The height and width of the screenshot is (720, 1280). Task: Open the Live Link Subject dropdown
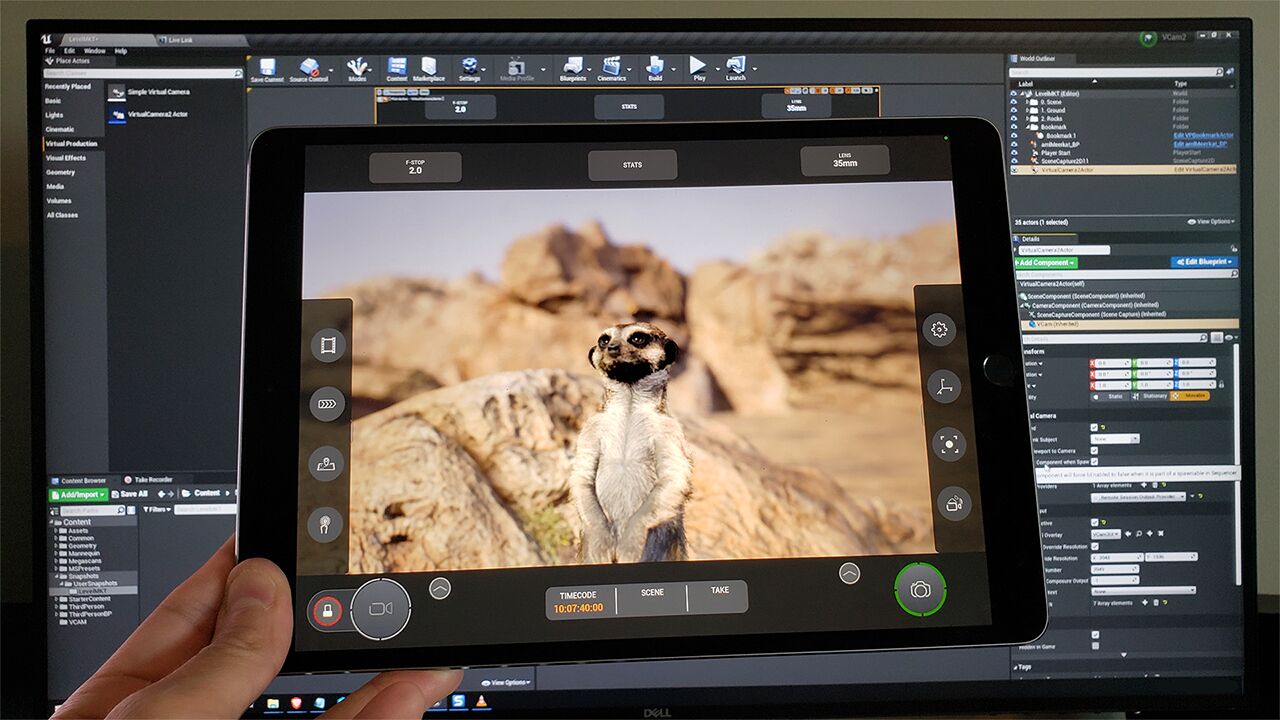pyautogui.click(x=1115, y=439)
